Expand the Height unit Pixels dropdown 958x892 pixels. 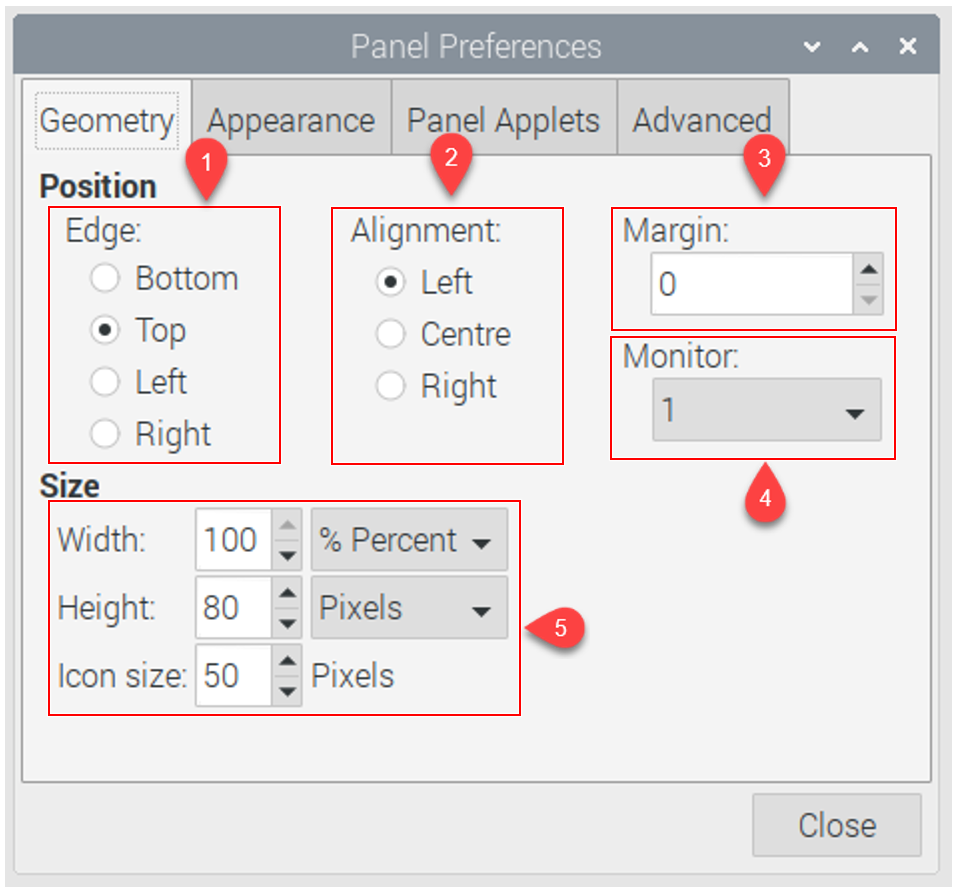pyautogui.click(x=409, y=608)
